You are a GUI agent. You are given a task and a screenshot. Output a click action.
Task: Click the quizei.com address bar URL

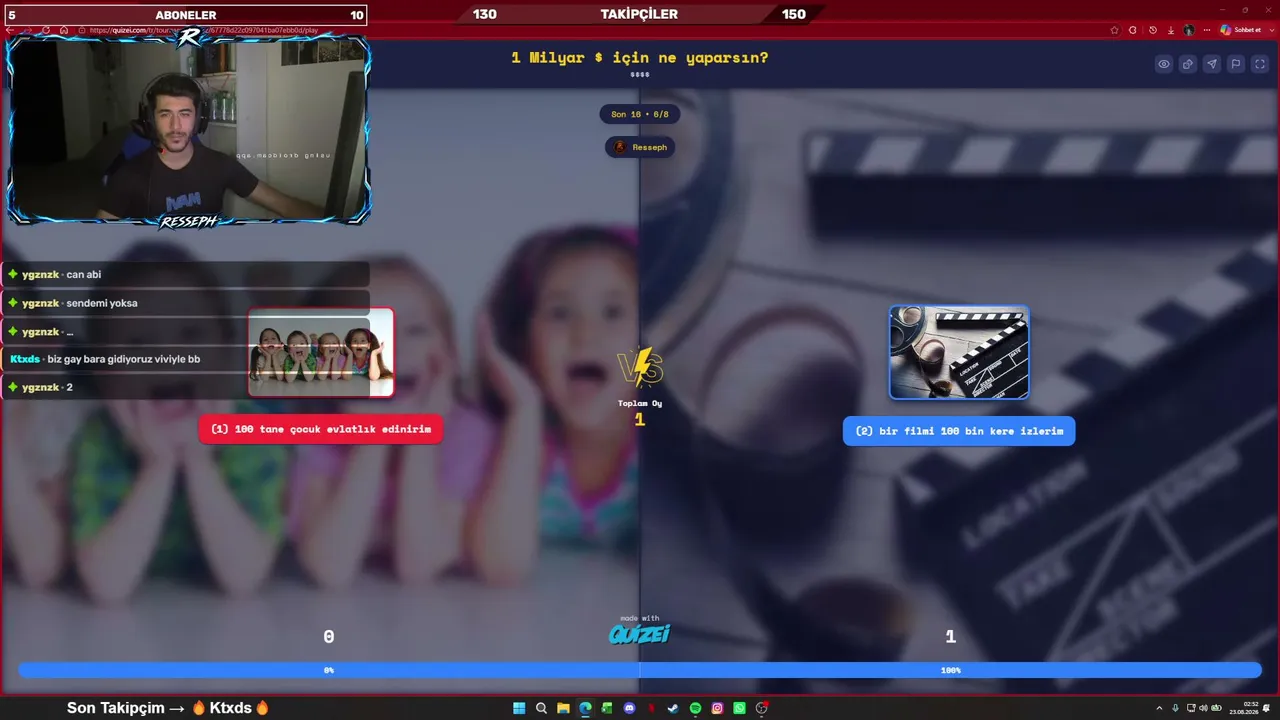pos(204,30)
